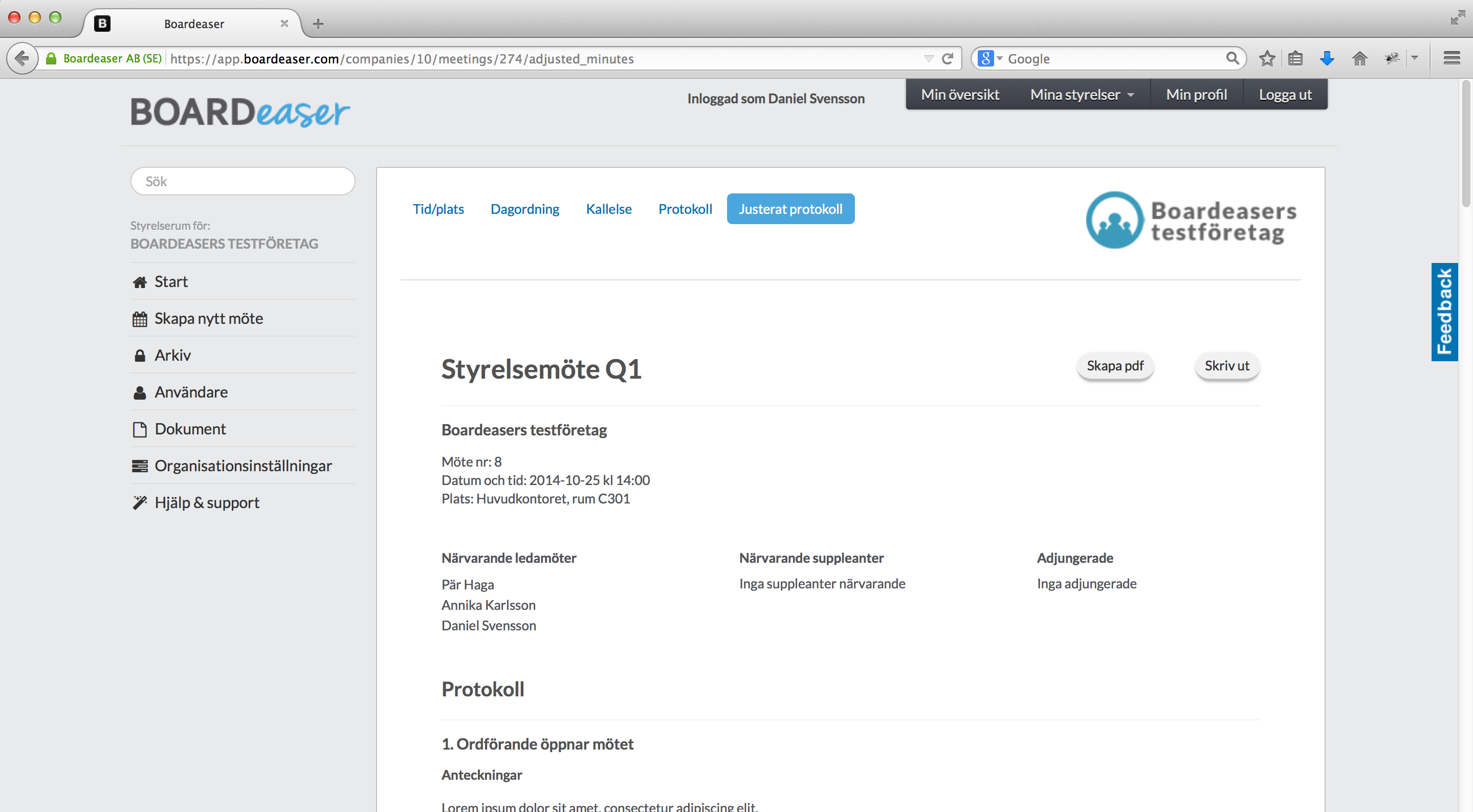Click the Boardeaser B favicon in tab
1473x812 pixels.
pyautogui.click(x=102, y=24)
